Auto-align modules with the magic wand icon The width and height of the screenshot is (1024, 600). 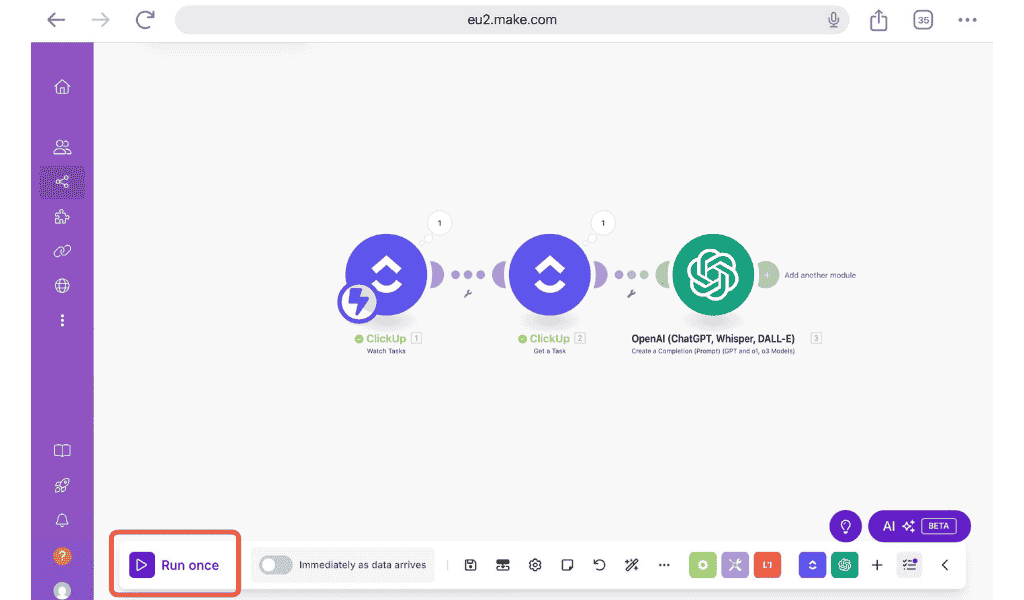point(632,565)
